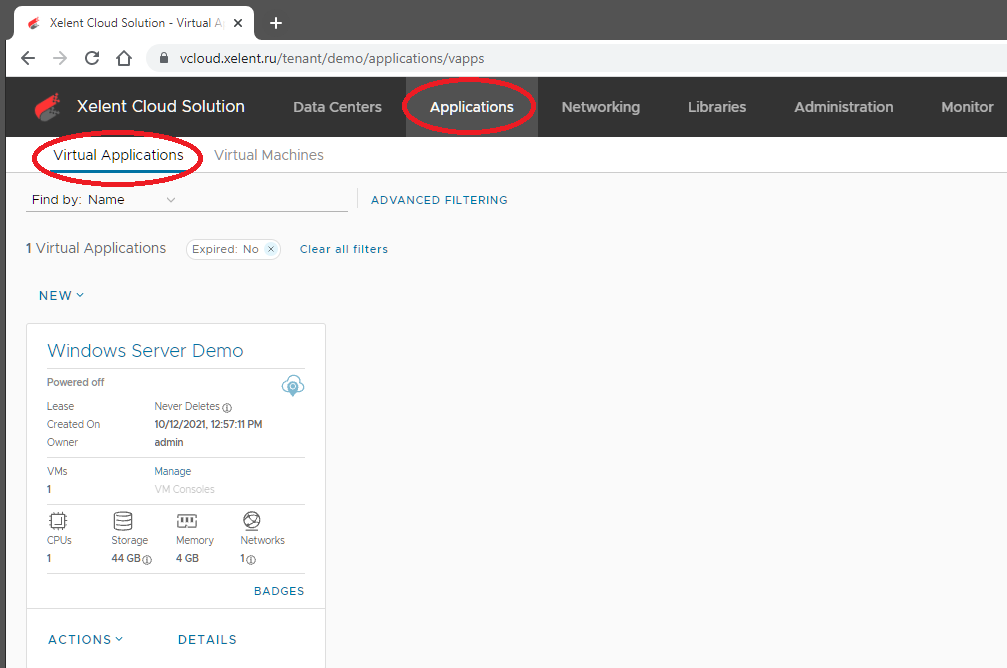Click Clear all filters
Viewport: 1007px width, 668px height.
pos(344,249)
